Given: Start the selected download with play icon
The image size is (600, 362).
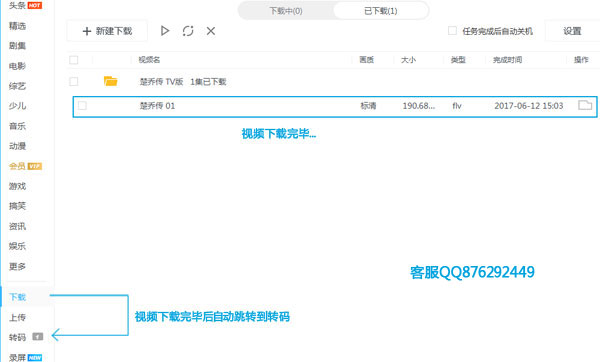Looking at the screenshot, I should 165,31.
